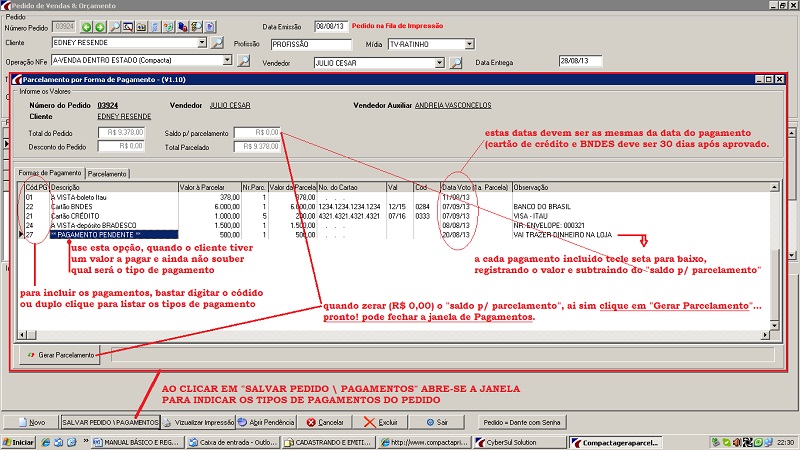The width and height of the screenshot is (800, 450).
Task: Open Windows Iniciar start button
Action: [18, 442]
